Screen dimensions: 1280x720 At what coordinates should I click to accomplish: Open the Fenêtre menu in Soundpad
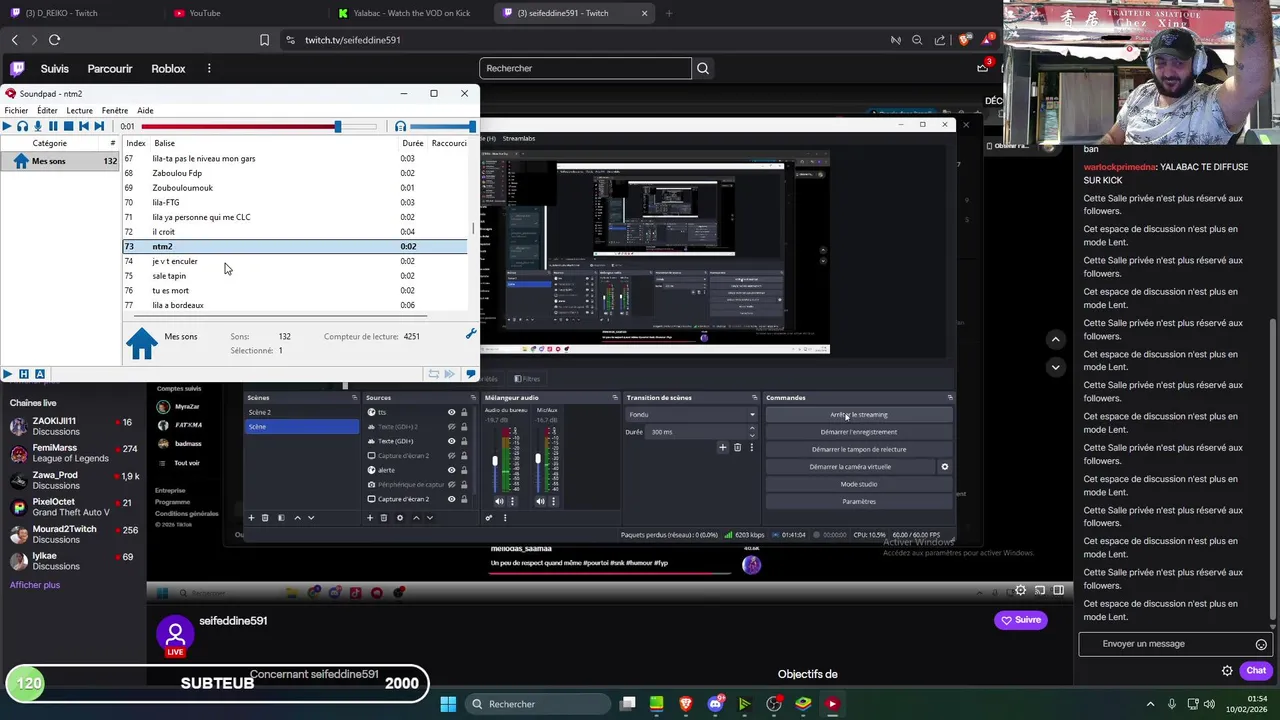click(114, 110)
